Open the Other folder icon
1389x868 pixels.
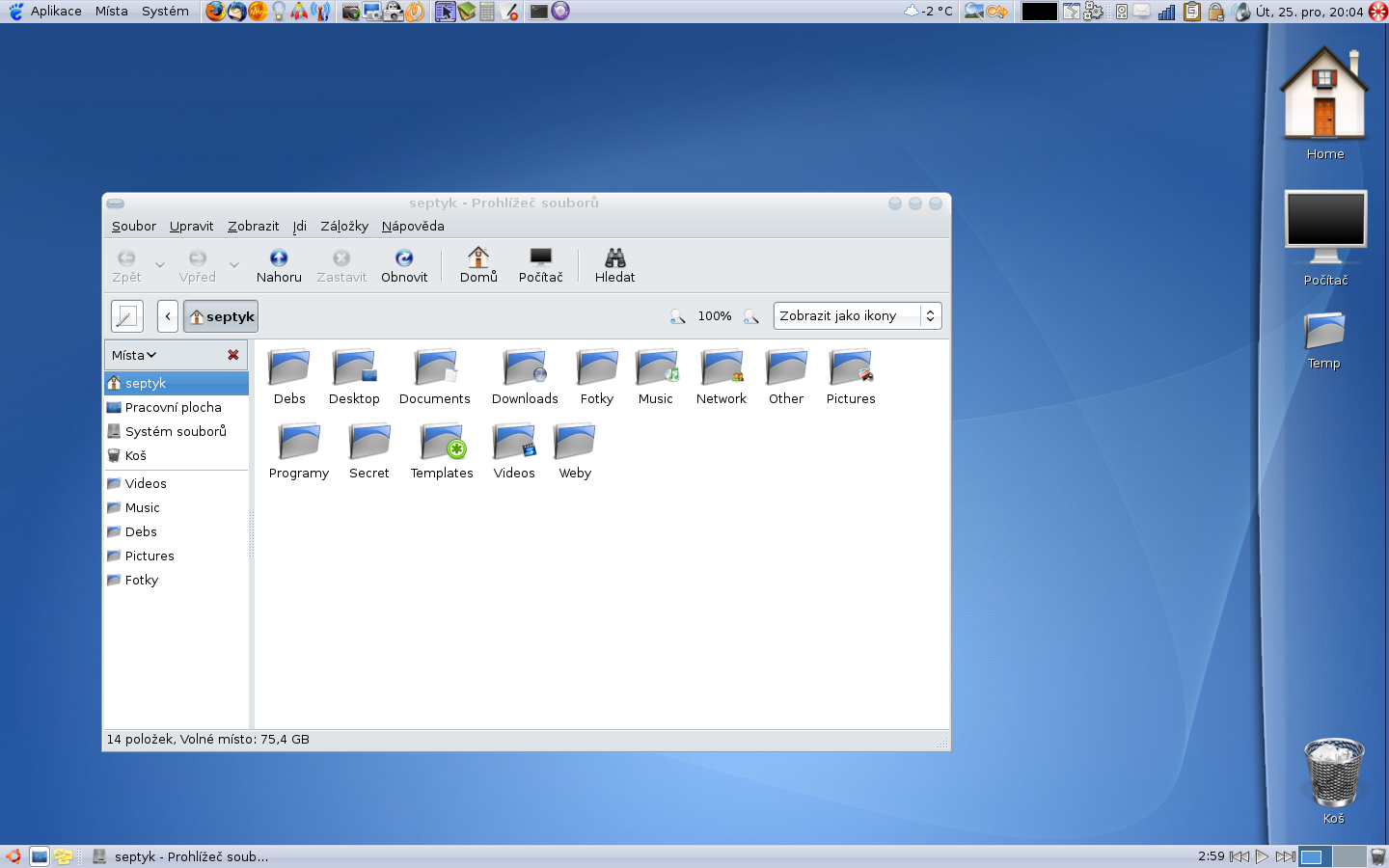(786, 368)
